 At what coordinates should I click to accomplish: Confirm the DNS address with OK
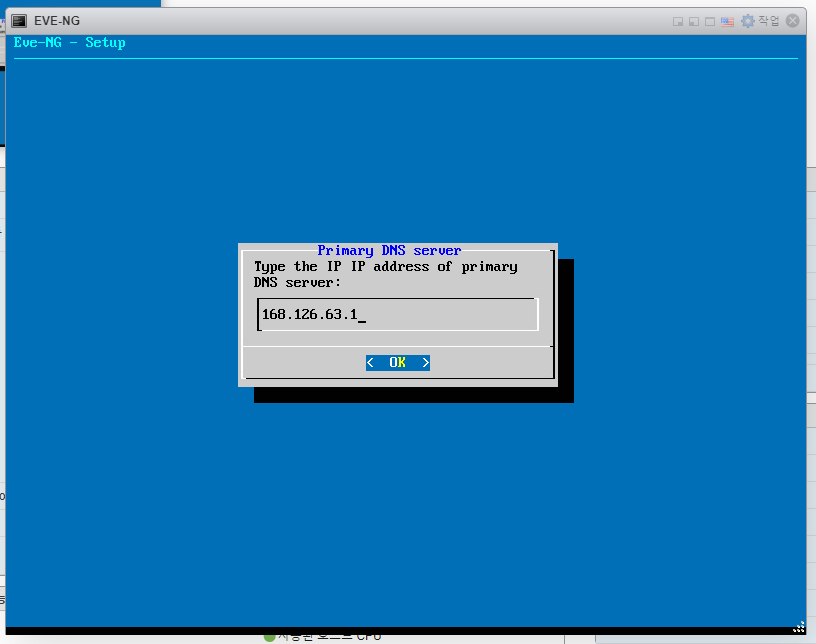[x=398, y=362]
